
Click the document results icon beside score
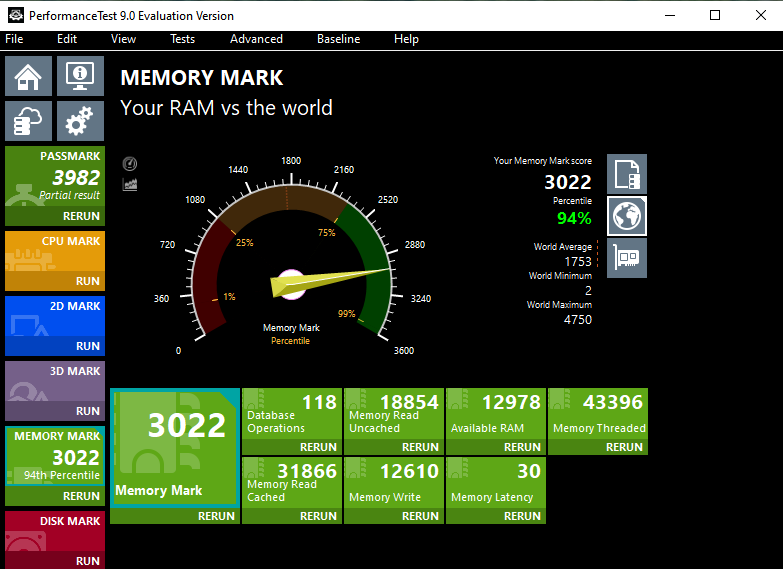(627, 174)
